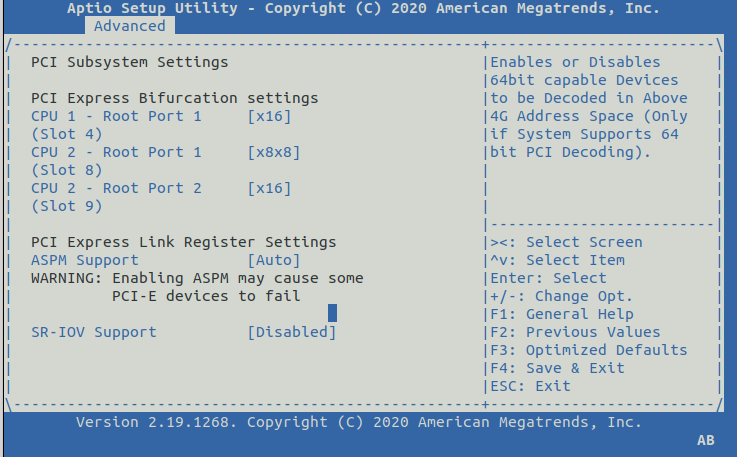Viewport: 737px width, 457px height.
Task: Click the F3: Optimized Defaults hint
Action: 589,350
